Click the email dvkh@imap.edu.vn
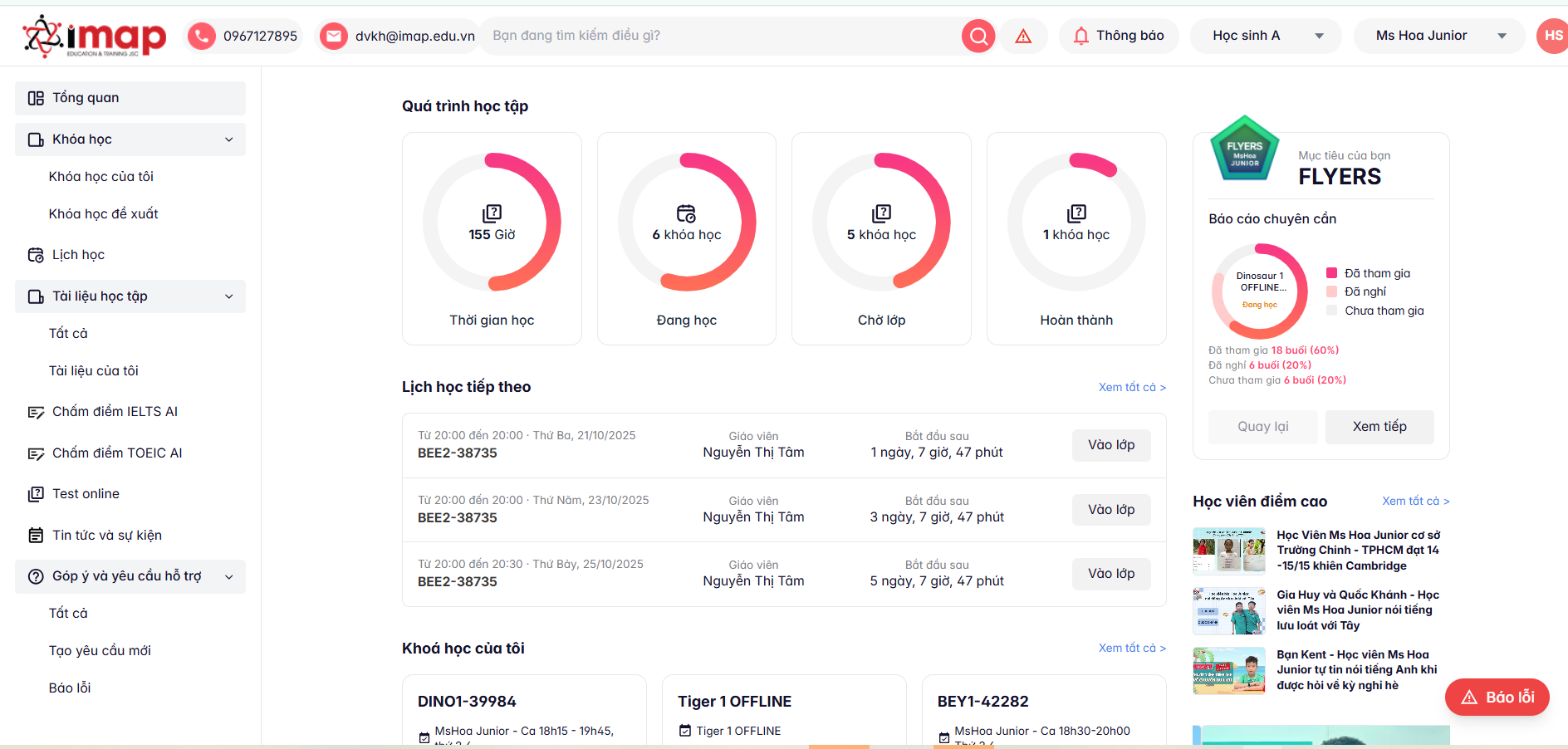Screen dimensions: 1568x749 click(x=397, y=35)
